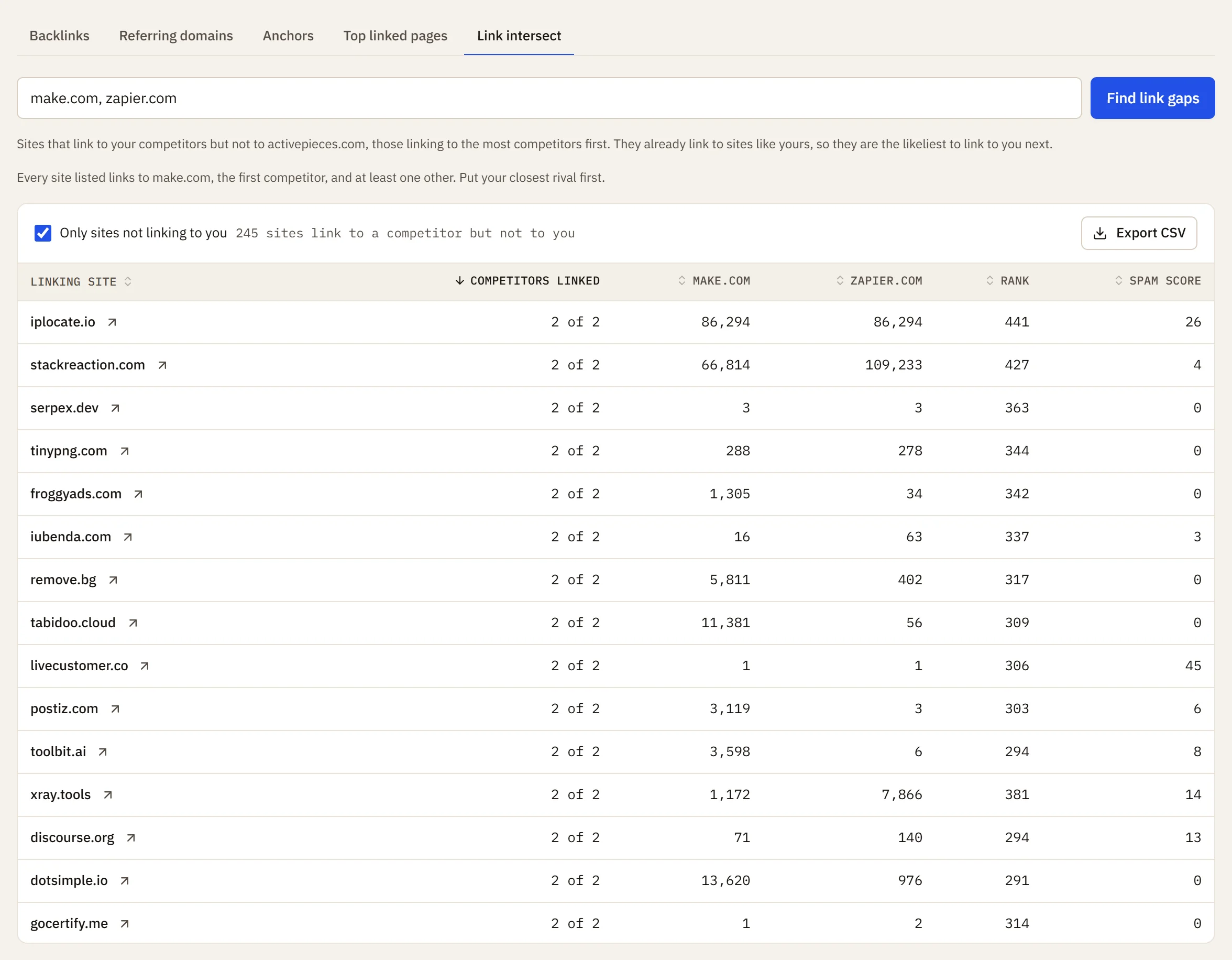The height and width of the screenshot is (960, 1232).
Task: Open remove.bg external link arrow icon
Action: 113,580
